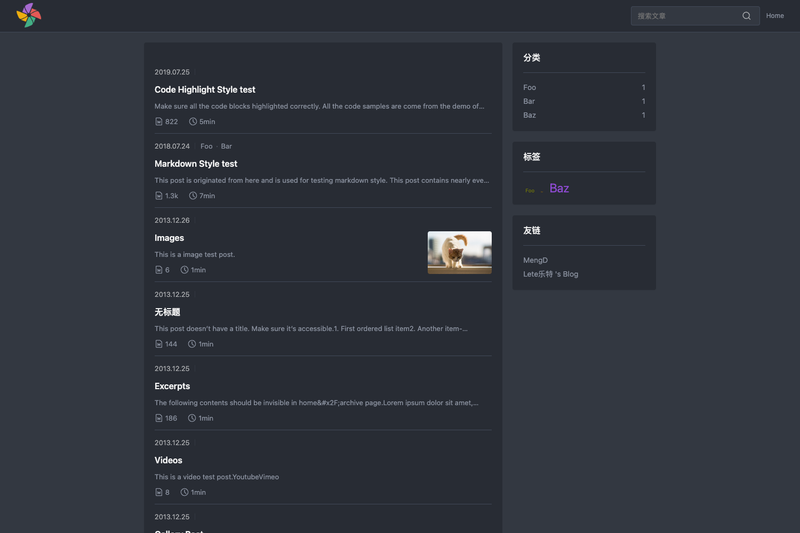Click the cat thumbnail in Images post

(x=460, y=252)
